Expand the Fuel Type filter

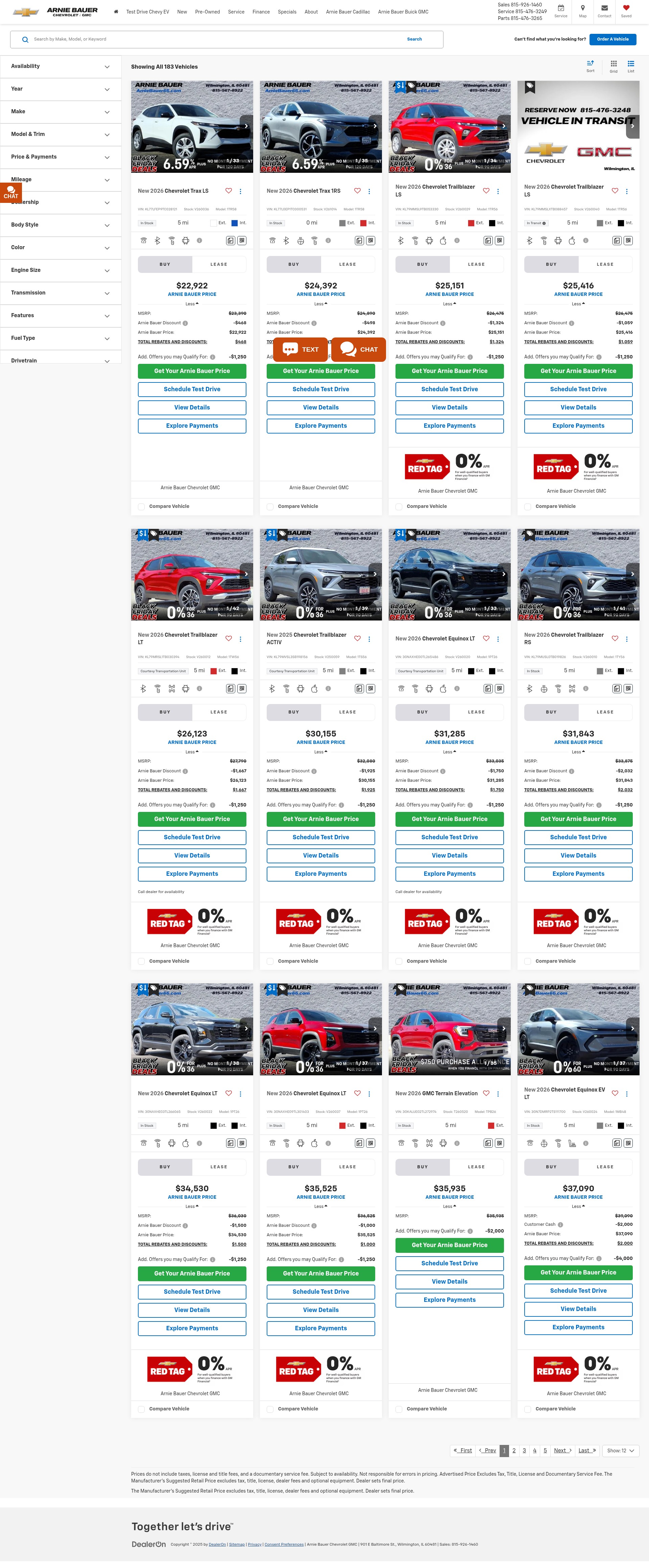60,338
